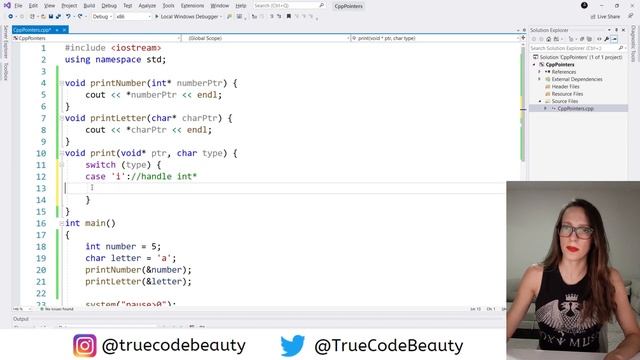Open the Debug menu
Viewport: 640px width, 360px height.
coord(109,6)
